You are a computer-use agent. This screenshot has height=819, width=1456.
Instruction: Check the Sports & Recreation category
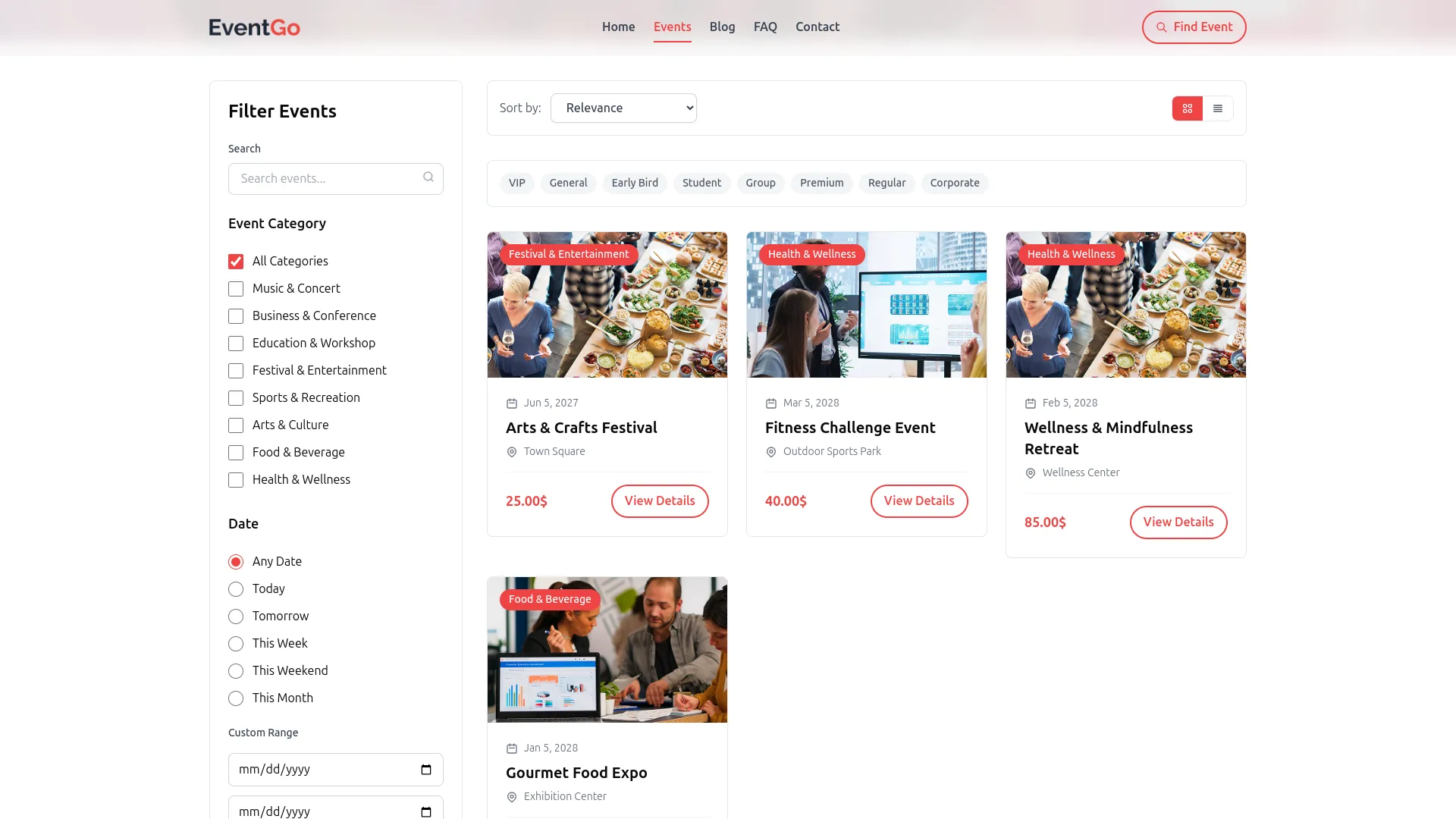236,398
